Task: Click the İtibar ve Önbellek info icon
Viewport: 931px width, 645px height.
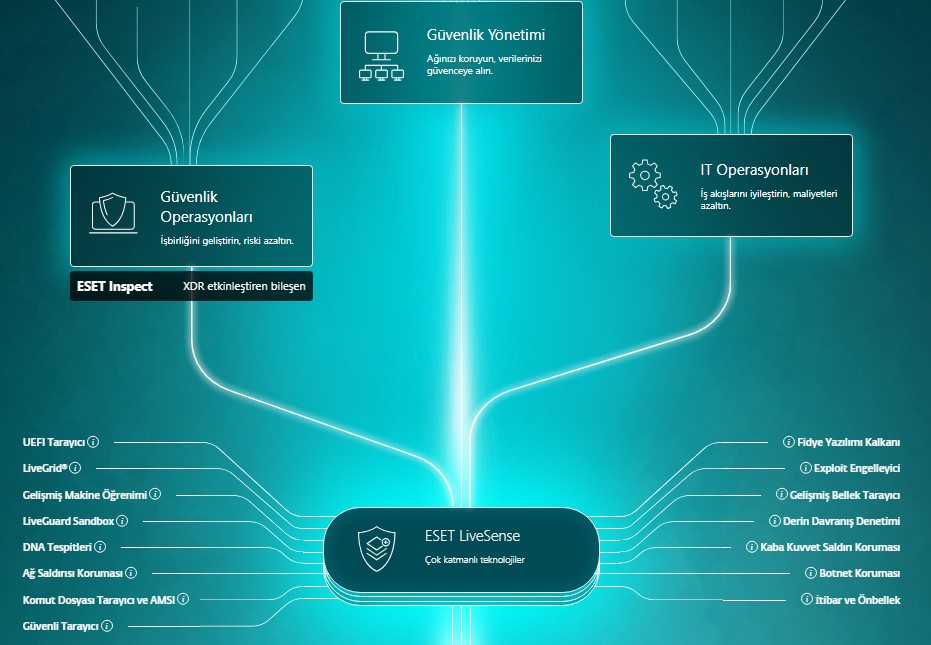Action: click(x=806, y=599)
